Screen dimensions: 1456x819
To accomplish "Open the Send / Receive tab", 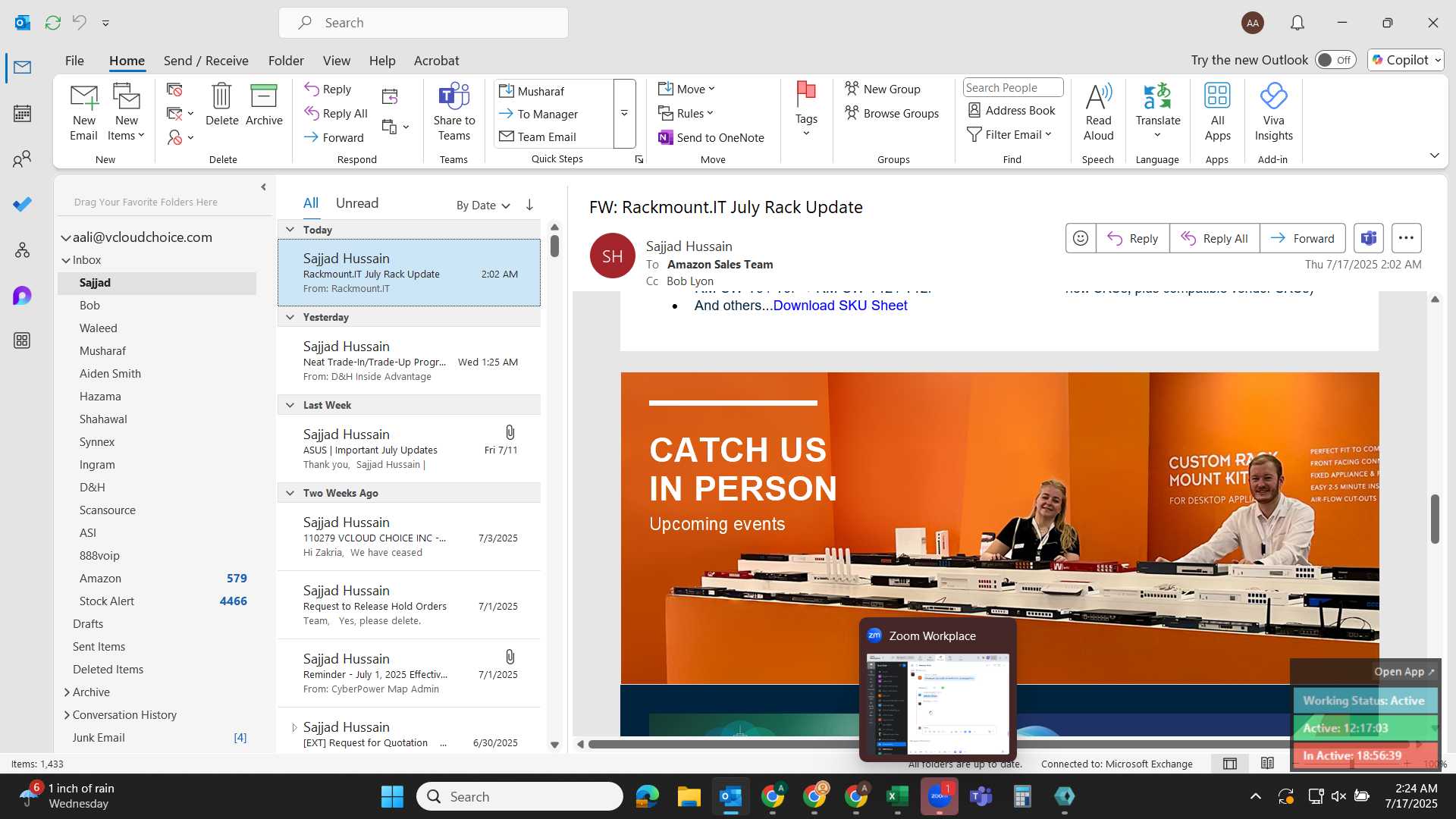I will pos(206,61).
